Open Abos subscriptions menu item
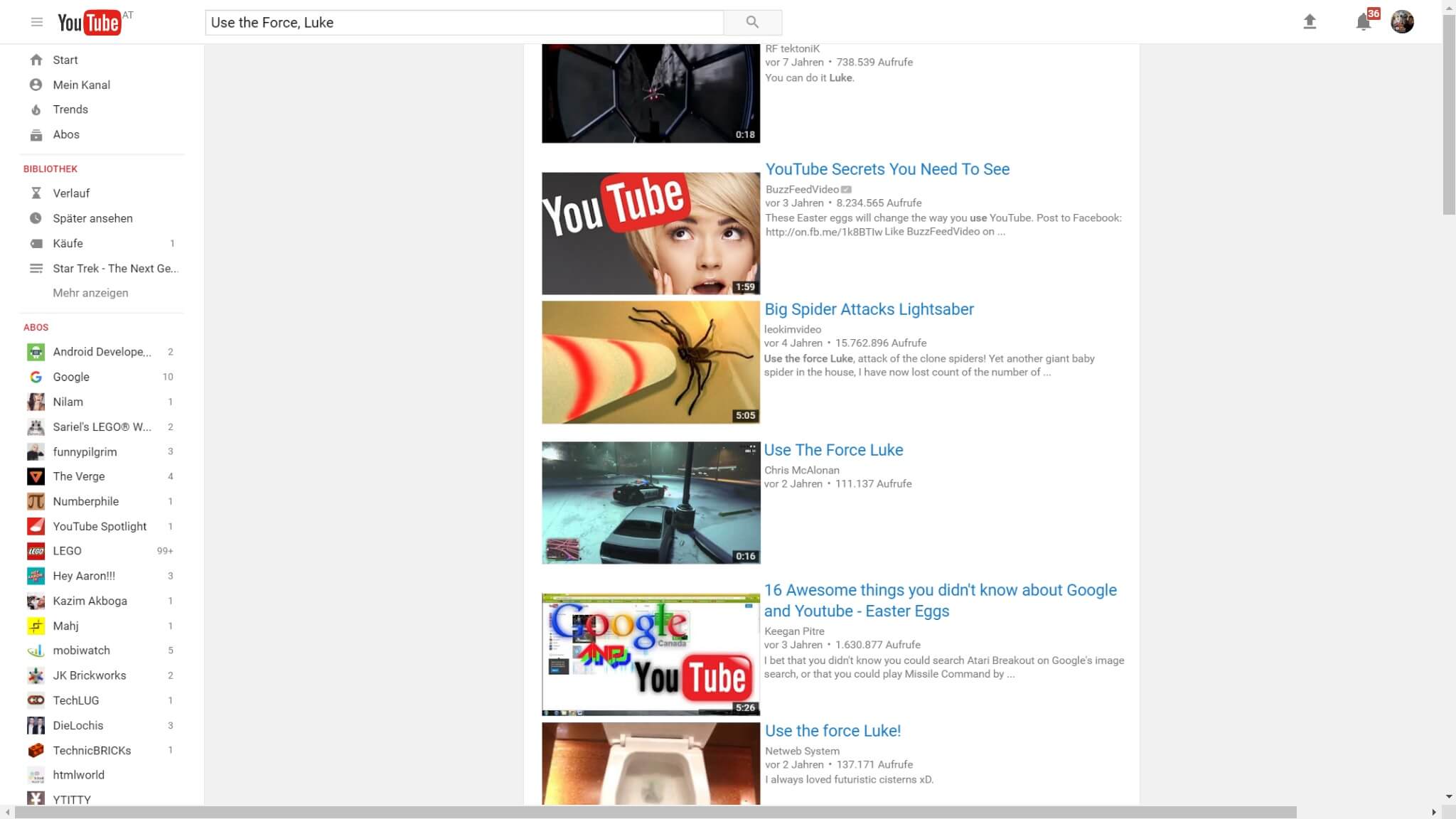The height and width of the screenshot is (819, 1456). [x=65, y=134]
